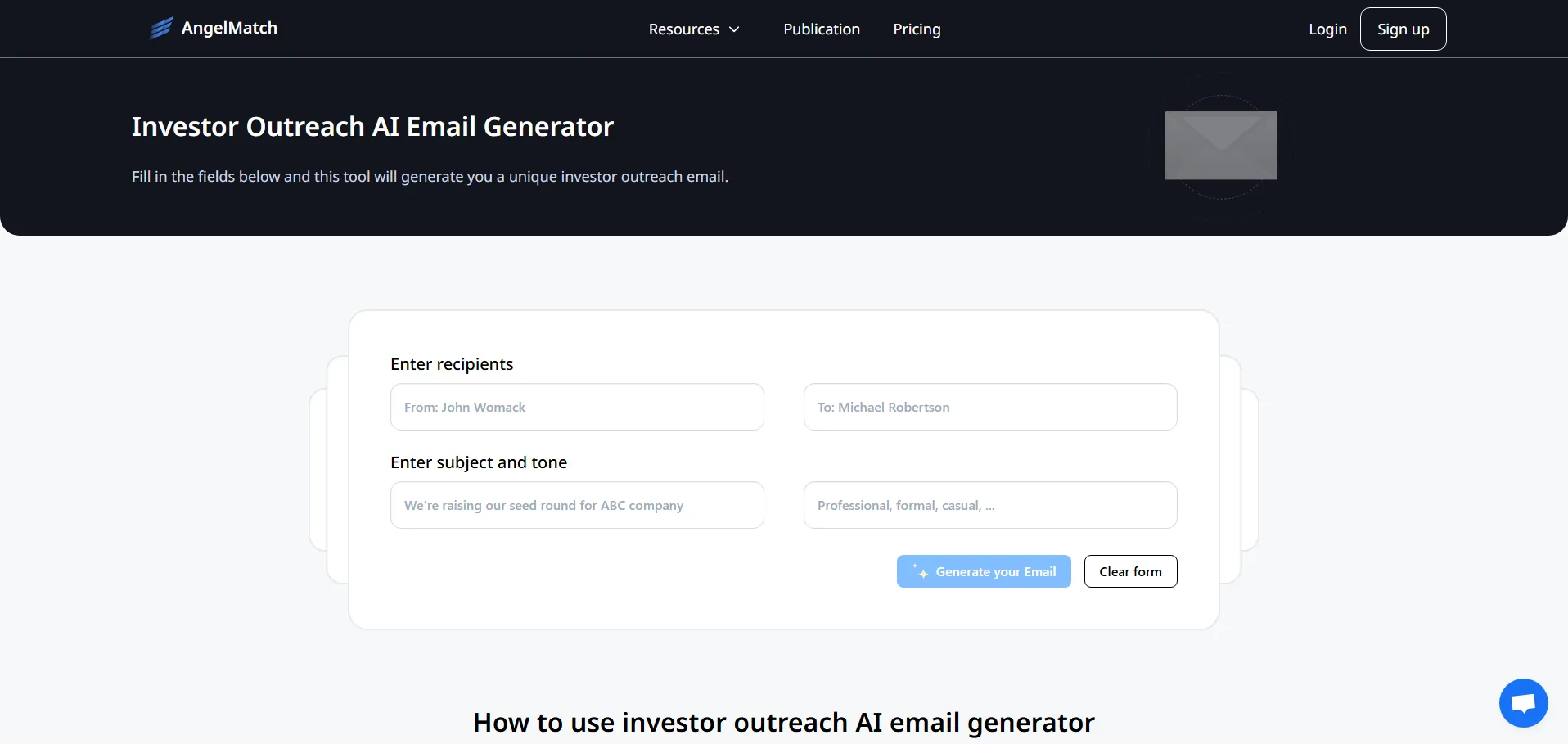
Task: Click the email subject input field
Action: [x=577, y=505]
